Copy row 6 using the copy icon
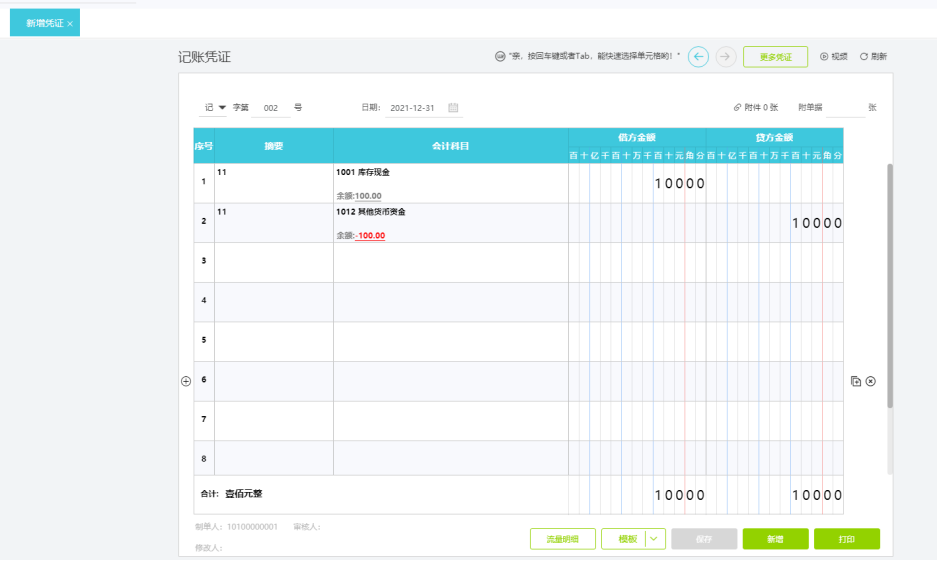Image resolution: width=937 pixels, height=561 pixels. coord(856,381)
